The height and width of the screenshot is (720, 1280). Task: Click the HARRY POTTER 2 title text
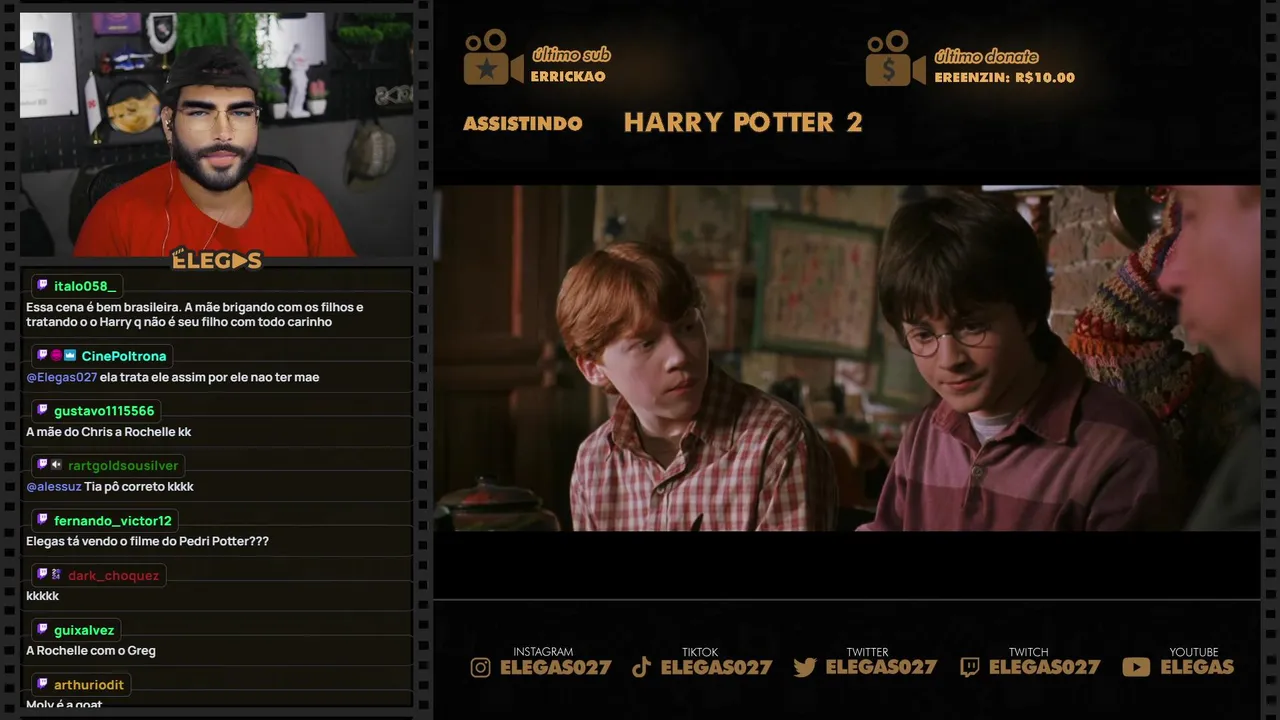[743, 123]
